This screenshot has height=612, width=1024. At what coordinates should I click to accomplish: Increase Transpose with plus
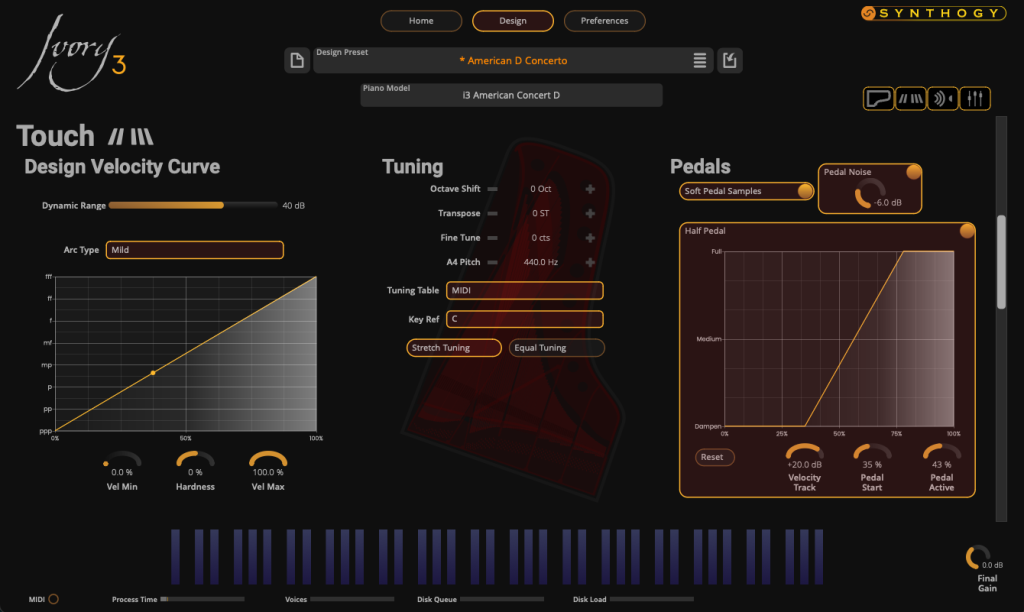coord(590,214)
